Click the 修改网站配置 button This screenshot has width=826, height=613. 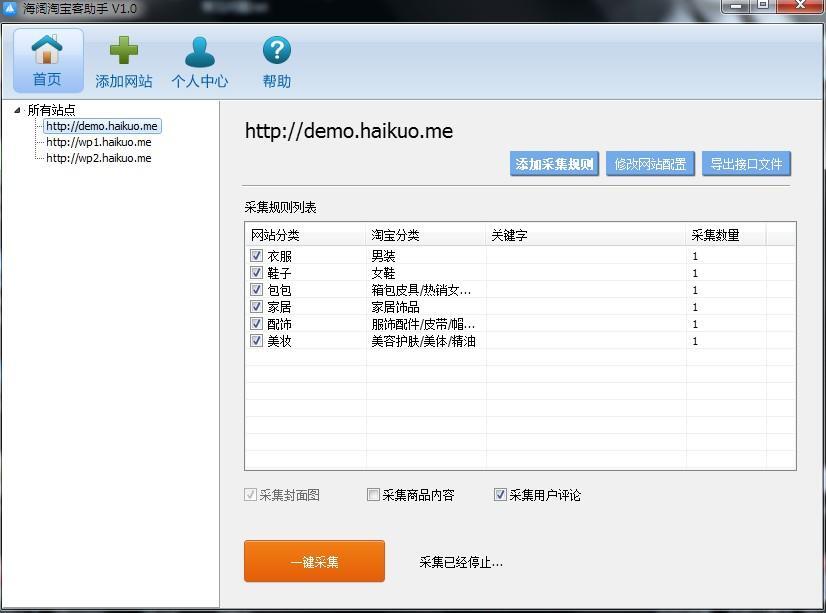(x=650, y=164)
